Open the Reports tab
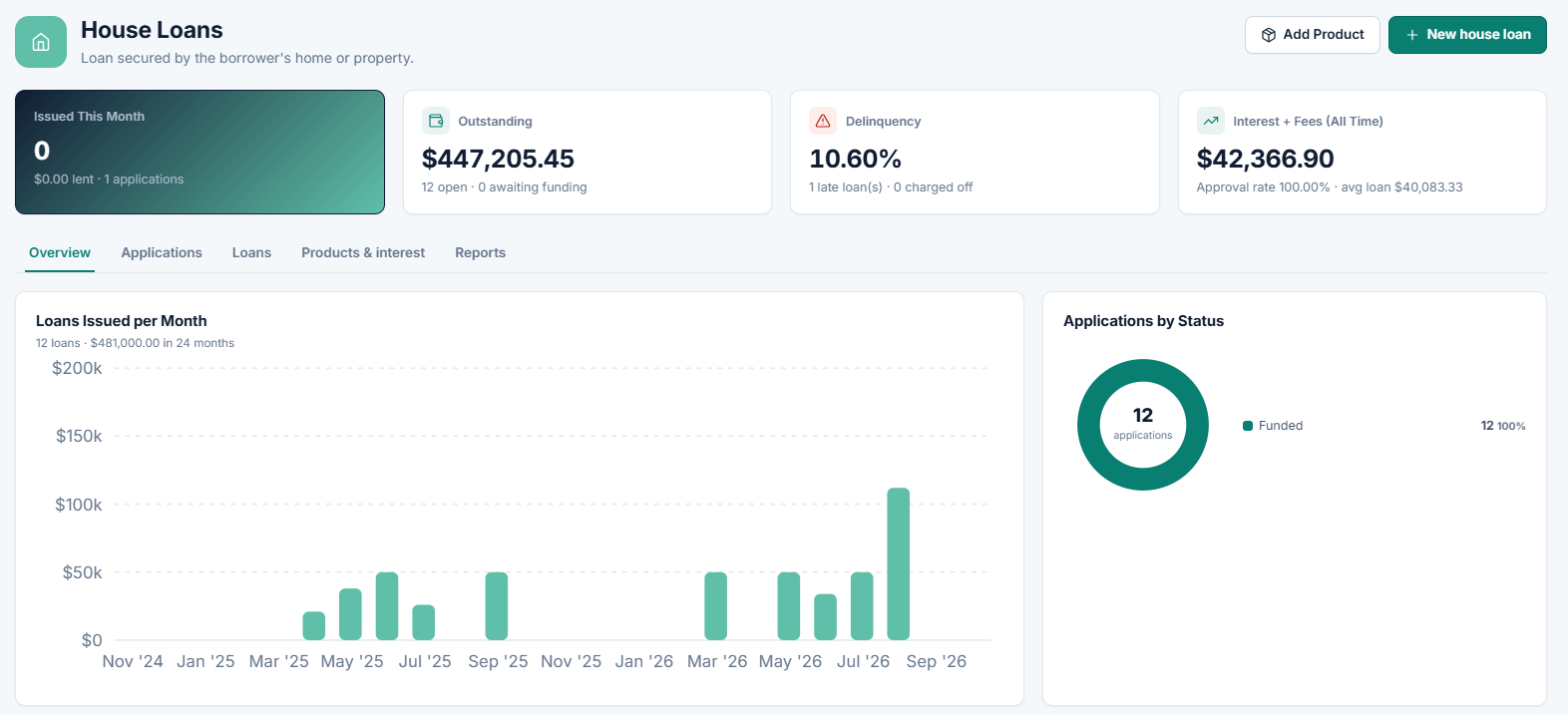 pyautogui.click(x=480, y=253)
